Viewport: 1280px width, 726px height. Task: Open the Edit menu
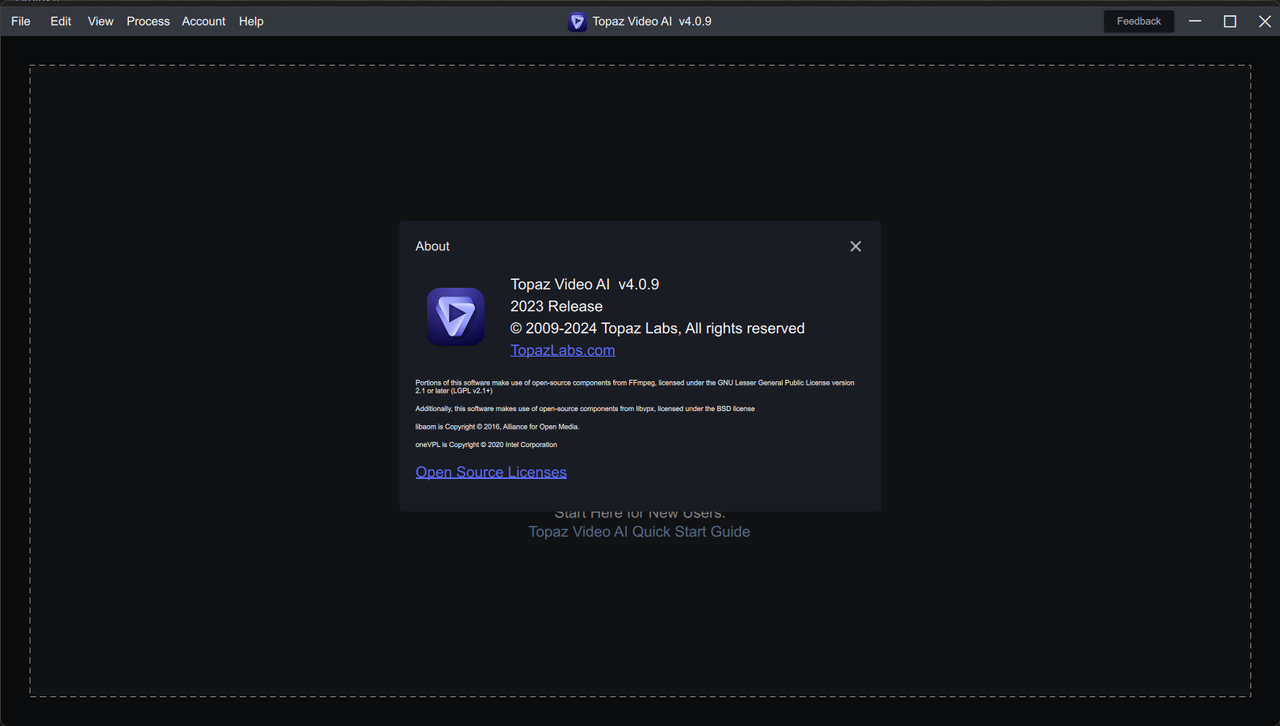coord(61,21)
